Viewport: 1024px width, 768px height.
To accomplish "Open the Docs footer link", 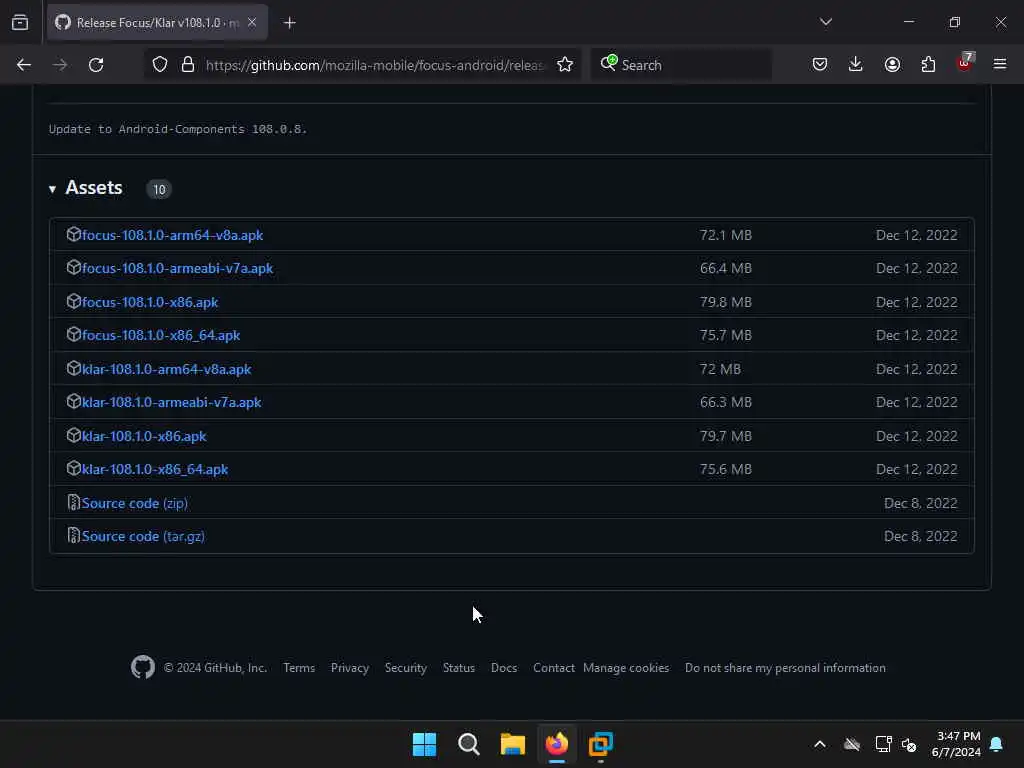I will pyautogui.click(x=504, y=668).
